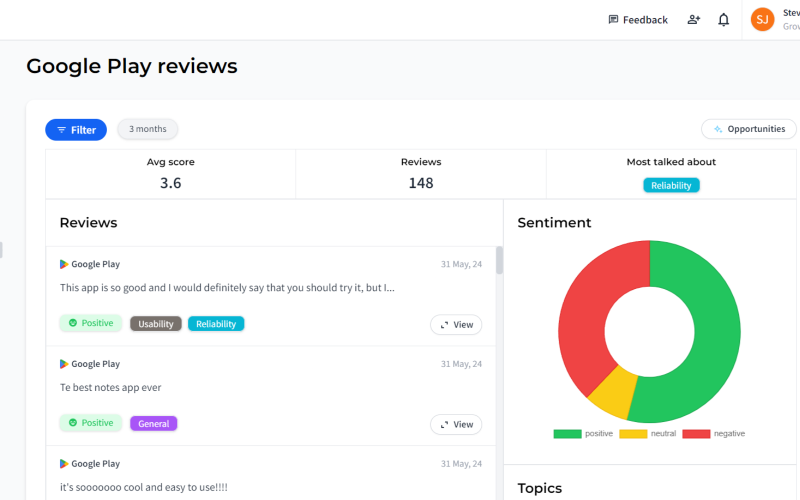Click Google Play logo on 'it's sooooooo cool' review
This screenshot has height=500, width=800.
coord(64,464)
